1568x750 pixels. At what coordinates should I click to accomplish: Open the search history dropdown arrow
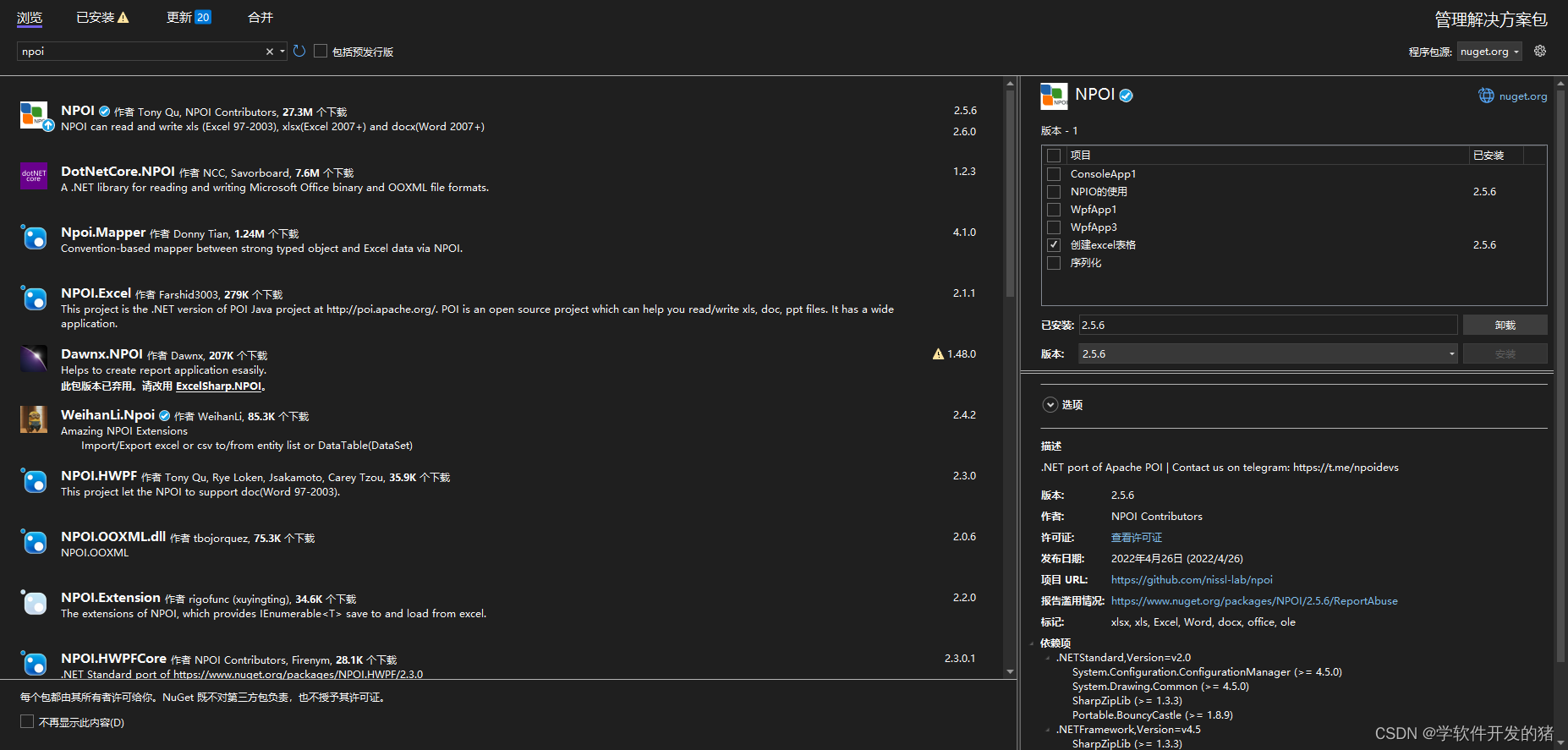tap(282, 52)
